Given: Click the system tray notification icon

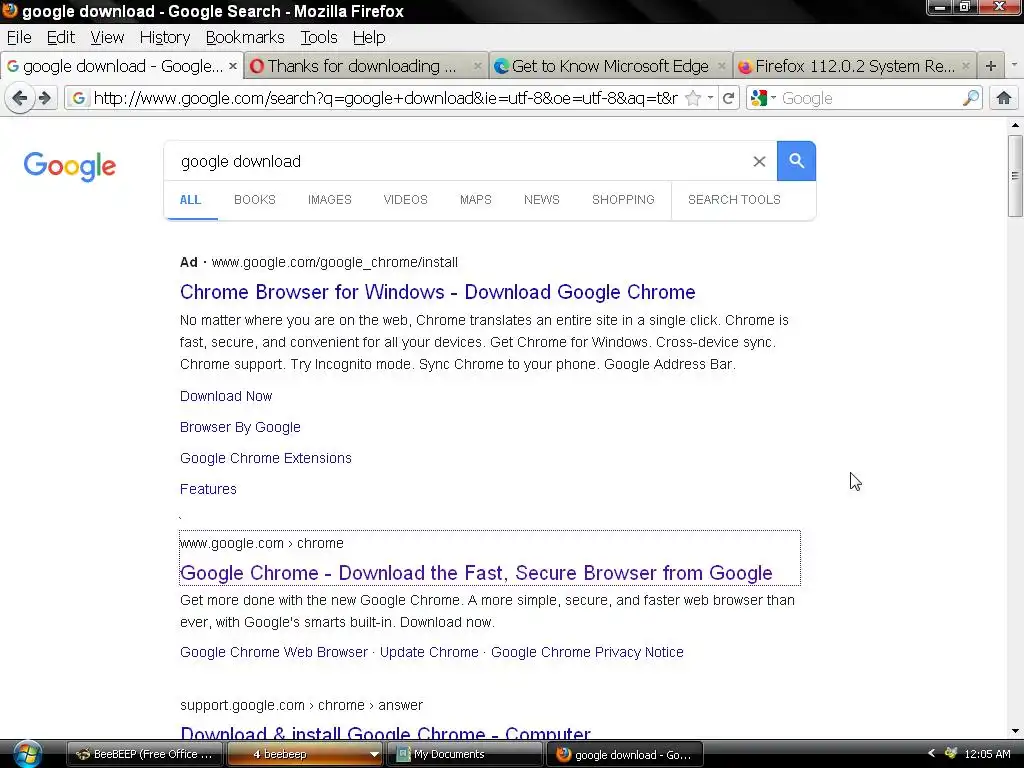Looking at the screenshot, I should coord(951,754).
